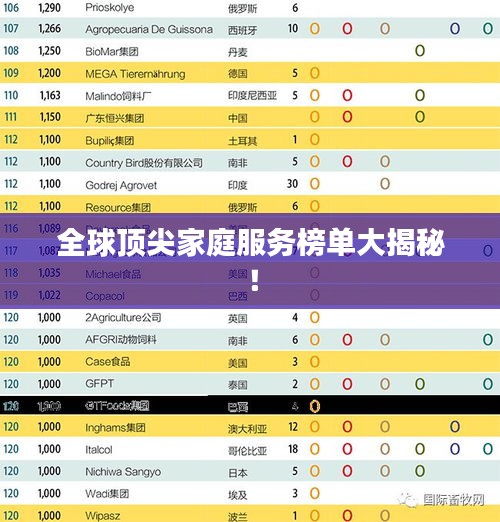This screenshot has width=500, height=522.
Task: Click the country 哥伦比亚 in the Italcol row
Action: [247, 451]
